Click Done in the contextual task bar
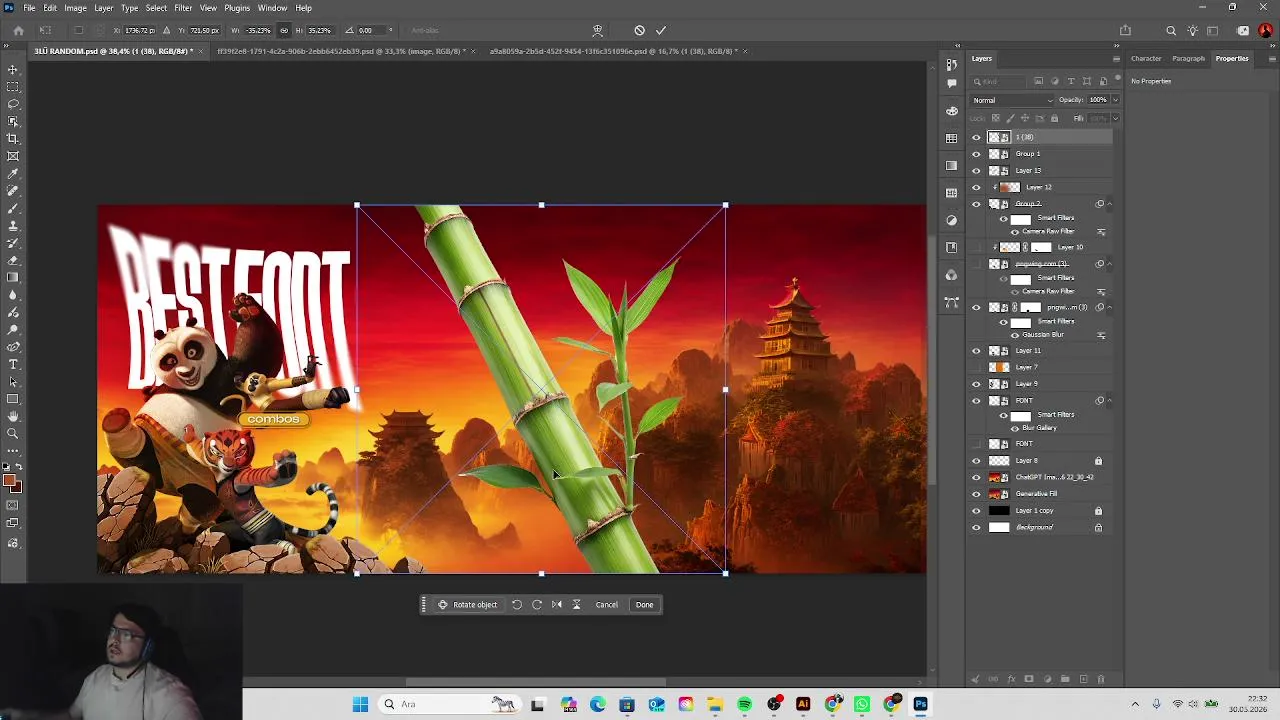 tap(644, 604)
